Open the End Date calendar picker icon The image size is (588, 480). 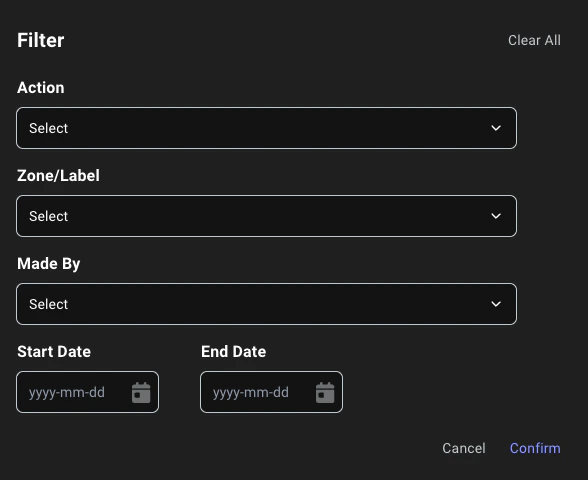325,392
